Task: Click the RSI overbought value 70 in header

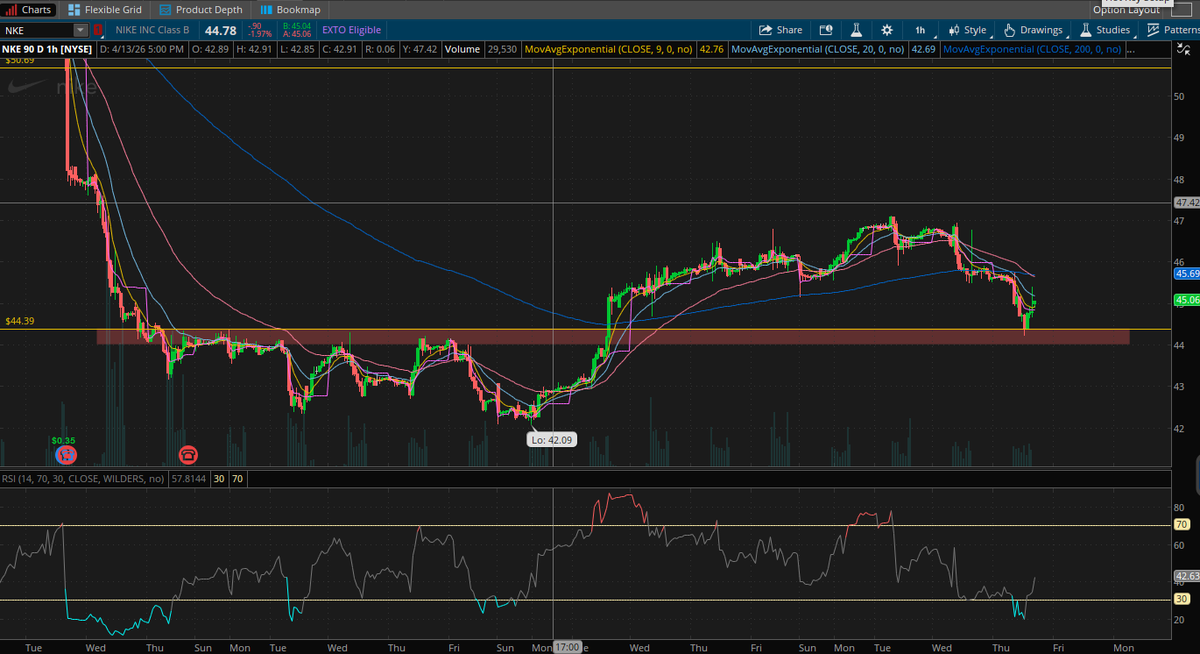Action: (x=238, y=479)
